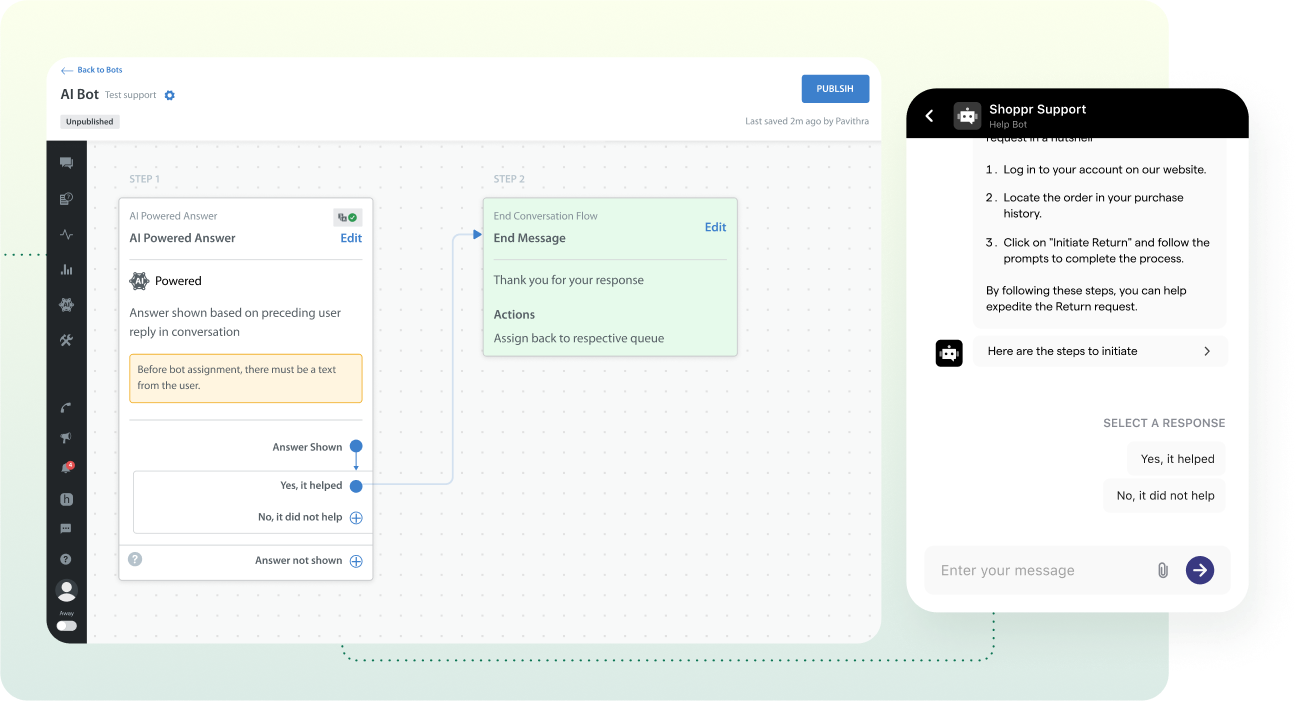Publish the AI Bot
The width and height of the screenshot is (1306, 701).
pos(835,88)
